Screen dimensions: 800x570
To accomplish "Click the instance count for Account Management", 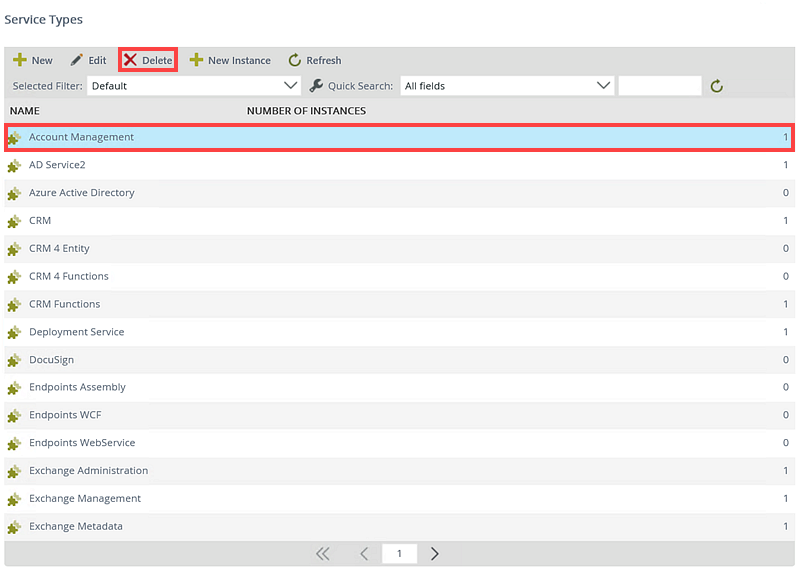I will (x=786, y=137).
